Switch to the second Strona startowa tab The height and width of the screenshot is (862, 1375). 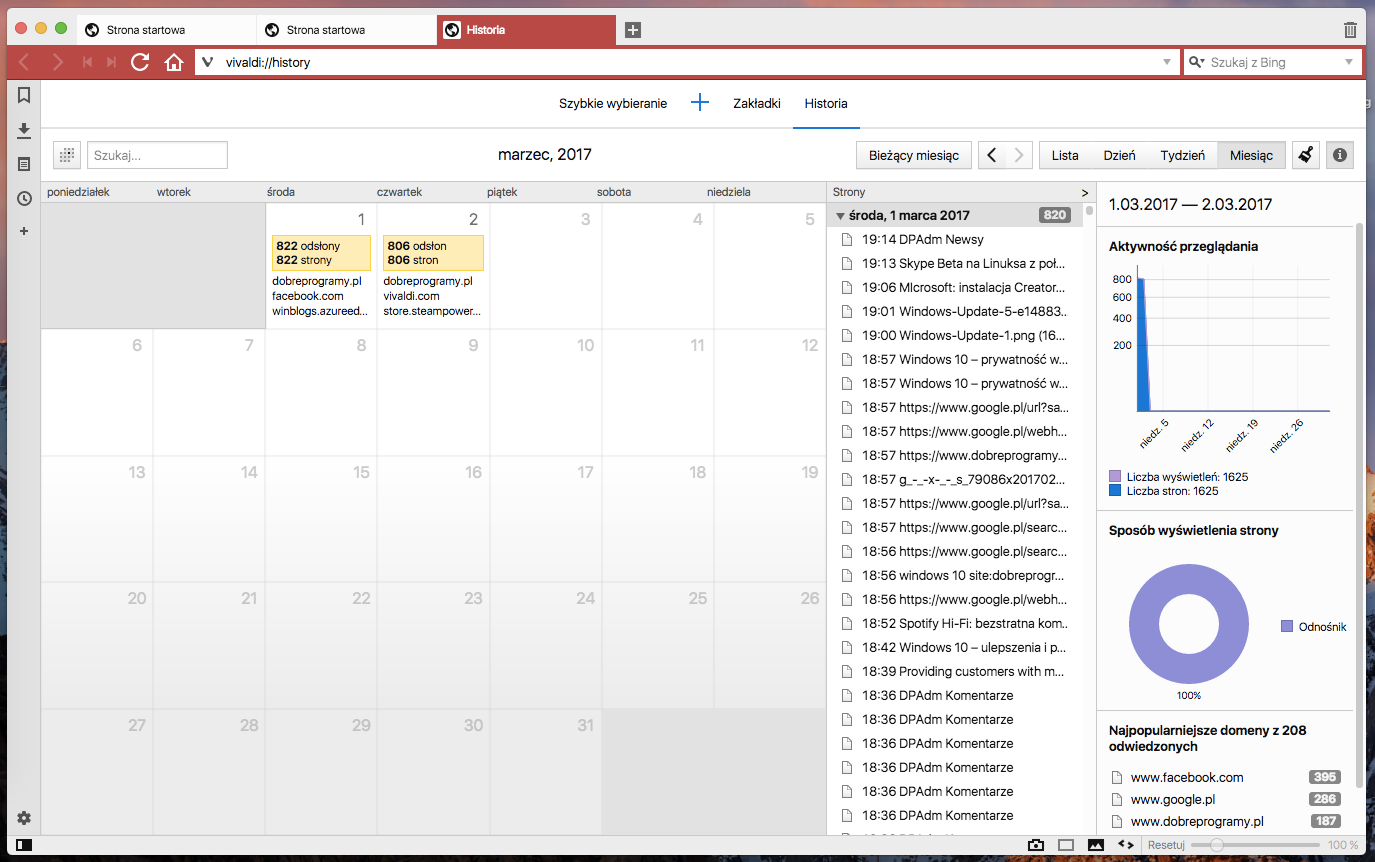(347, 30)
